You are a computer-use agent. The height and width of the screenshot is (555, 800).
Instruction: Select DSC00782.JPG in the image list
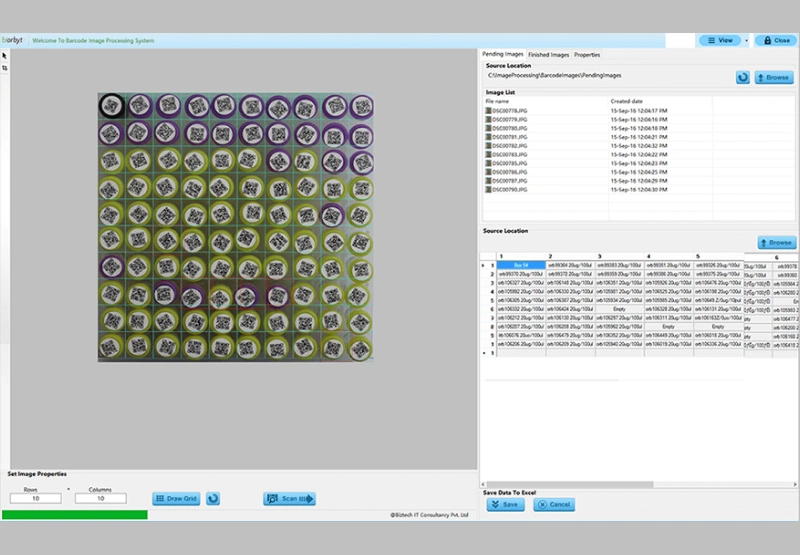[510, 145]
